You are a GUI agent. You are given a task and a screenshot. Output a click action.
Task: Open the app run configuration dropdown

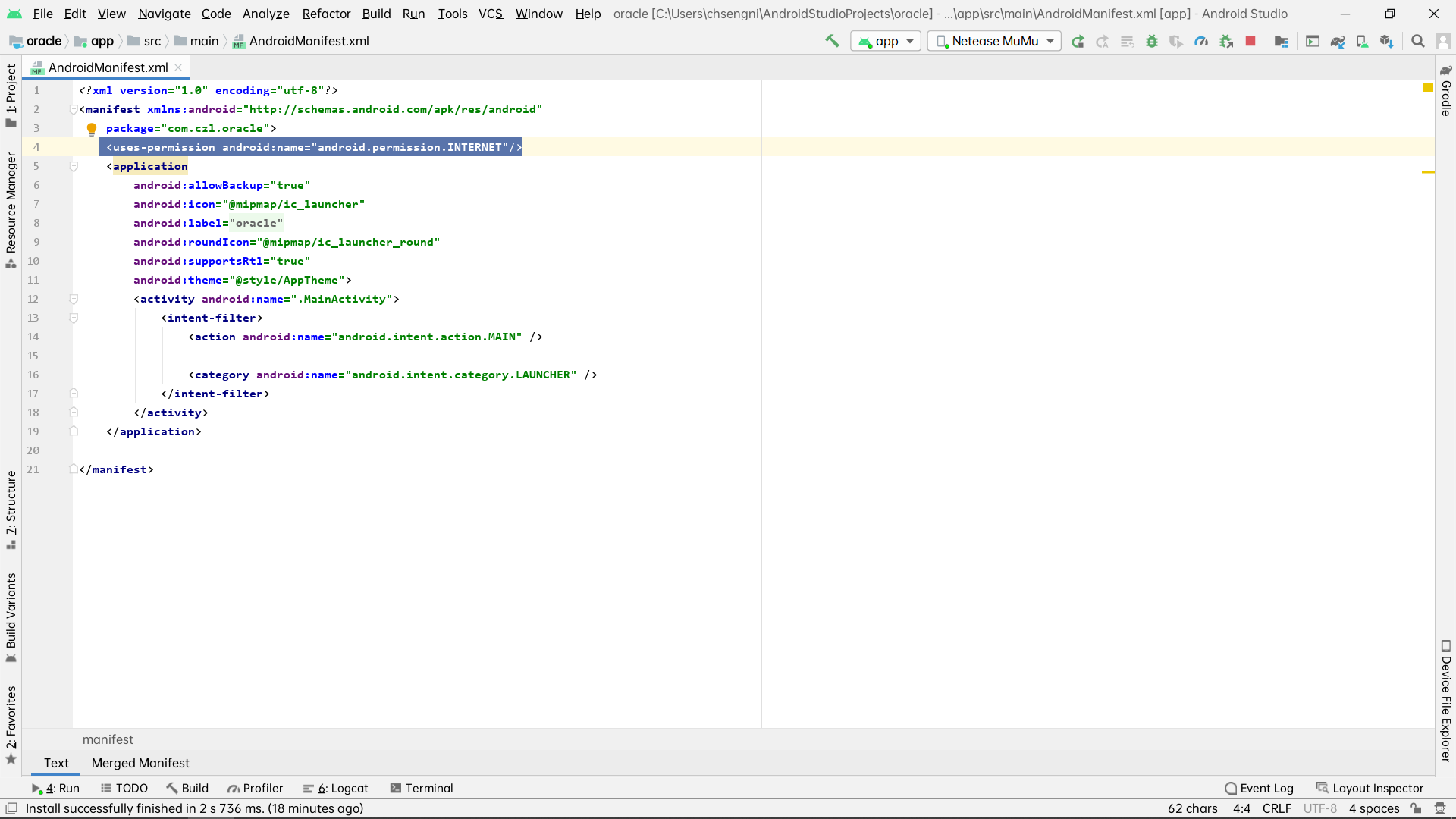pos(886,41)
